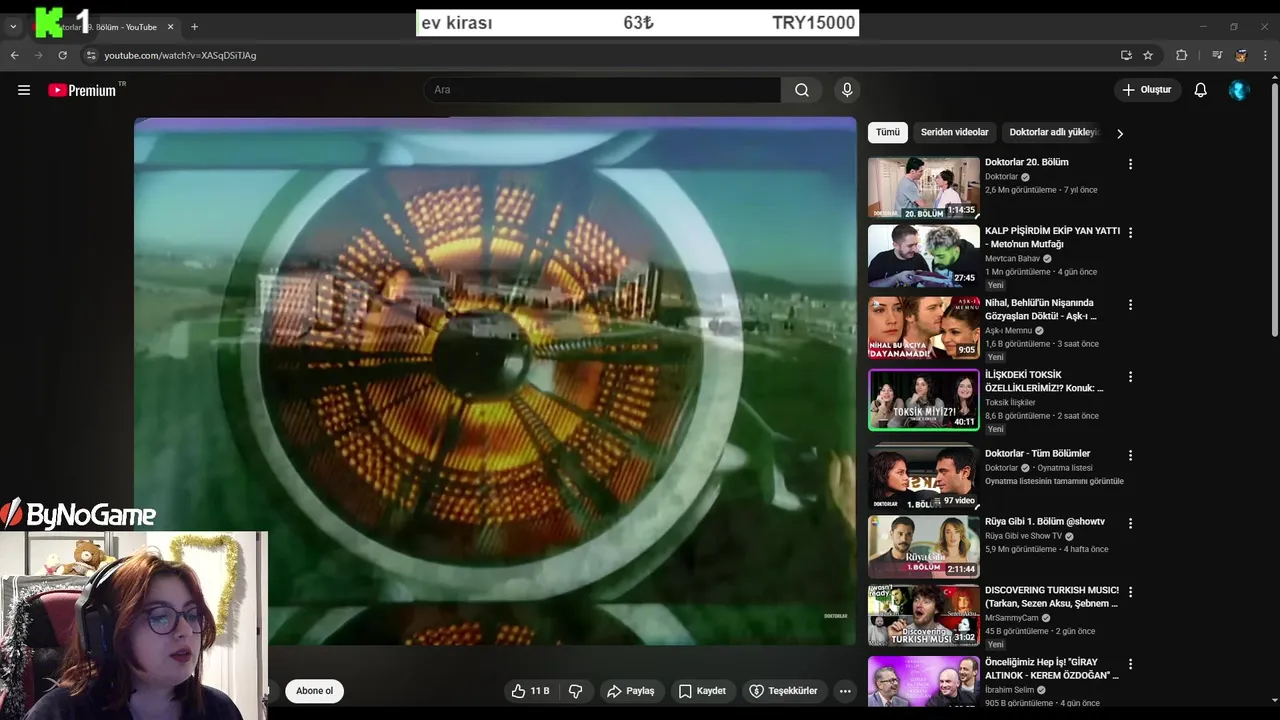This screenshot has width=1280, height=720.
Task: Open the Toksik İlişkiler channel link
Action: (1010, 402)
